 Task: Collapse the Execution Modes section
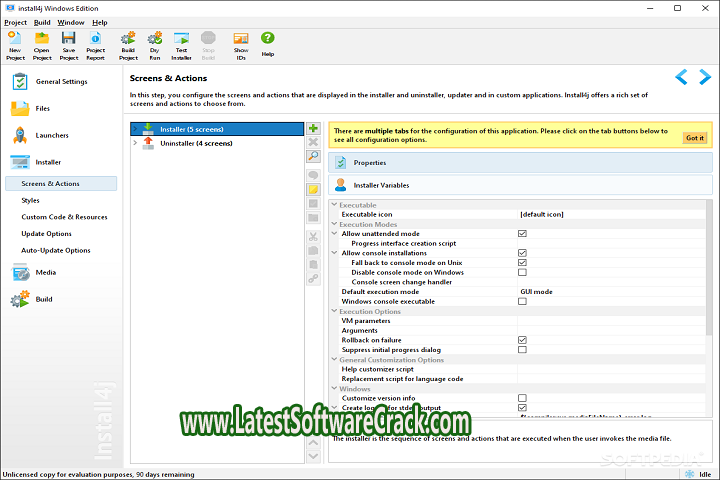click(334, 224)
